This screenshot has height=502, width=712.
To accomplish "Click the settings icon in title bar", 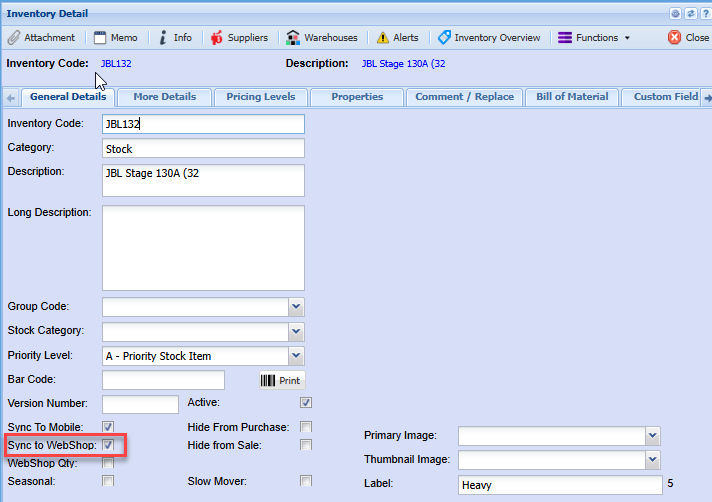I will point(675,14).
